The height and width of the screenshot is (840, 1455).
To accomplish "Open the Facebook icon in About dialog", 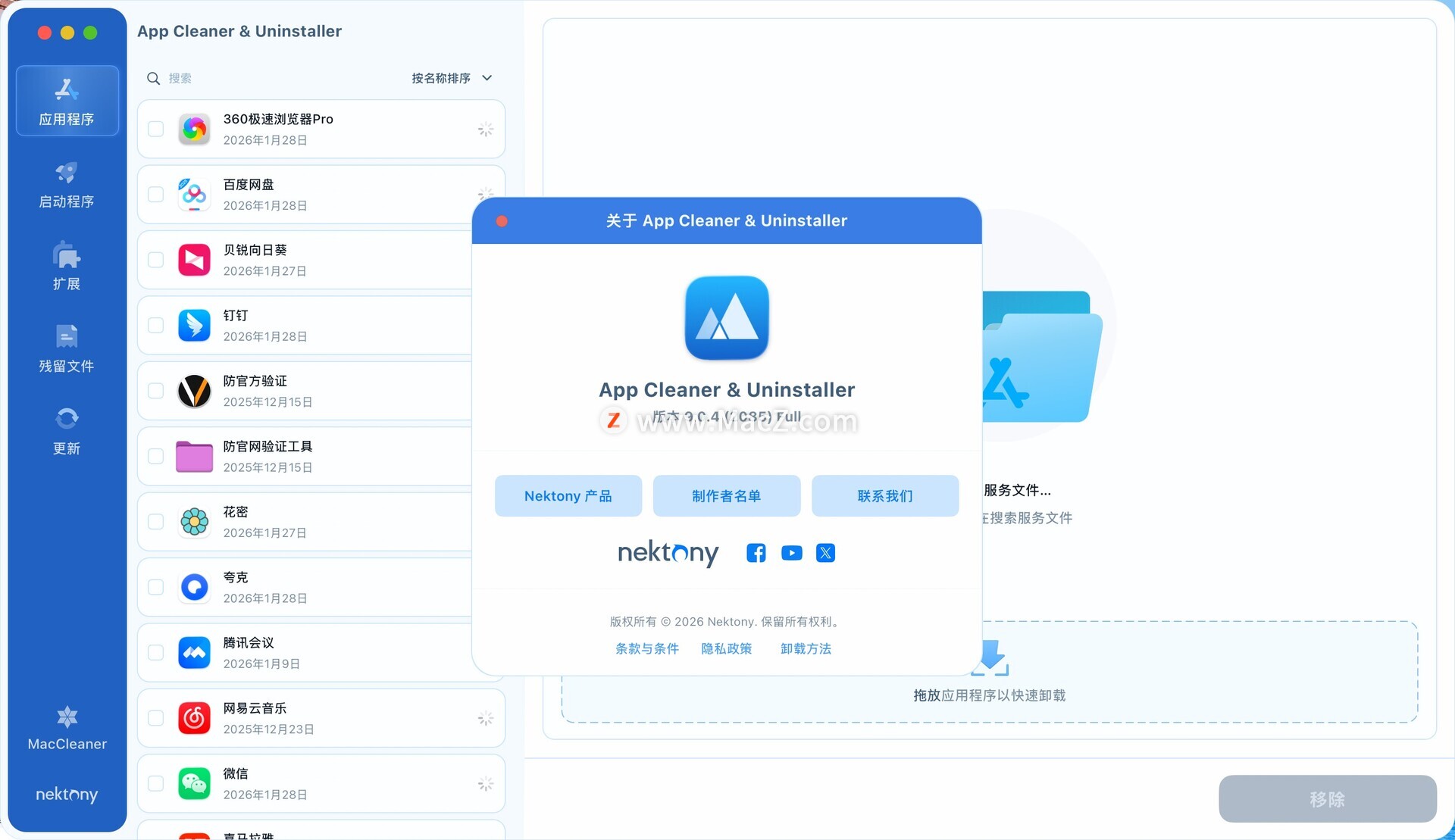I will click(756, 553).
